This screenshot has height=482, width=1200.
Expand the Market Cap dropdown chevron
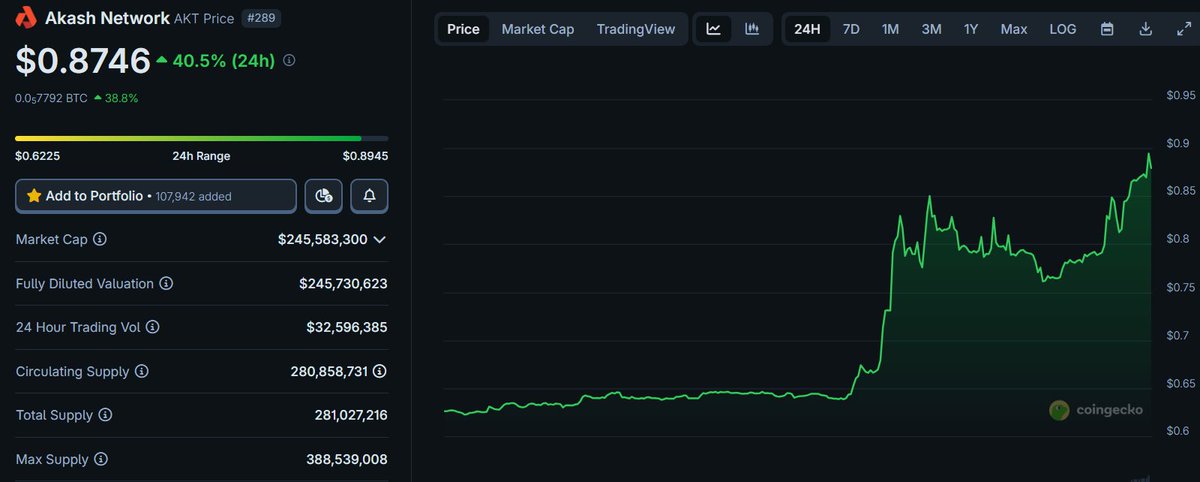[x=380, y=240]
